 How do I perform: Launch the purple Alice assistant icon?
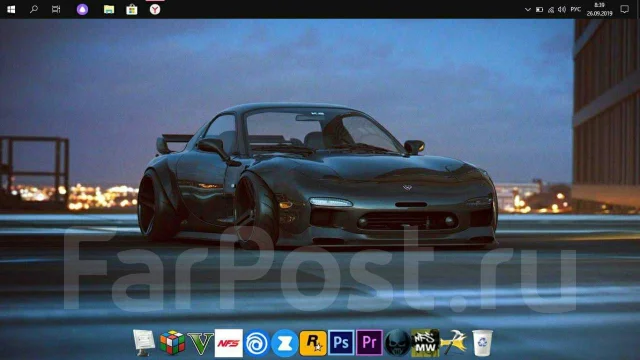82,9
